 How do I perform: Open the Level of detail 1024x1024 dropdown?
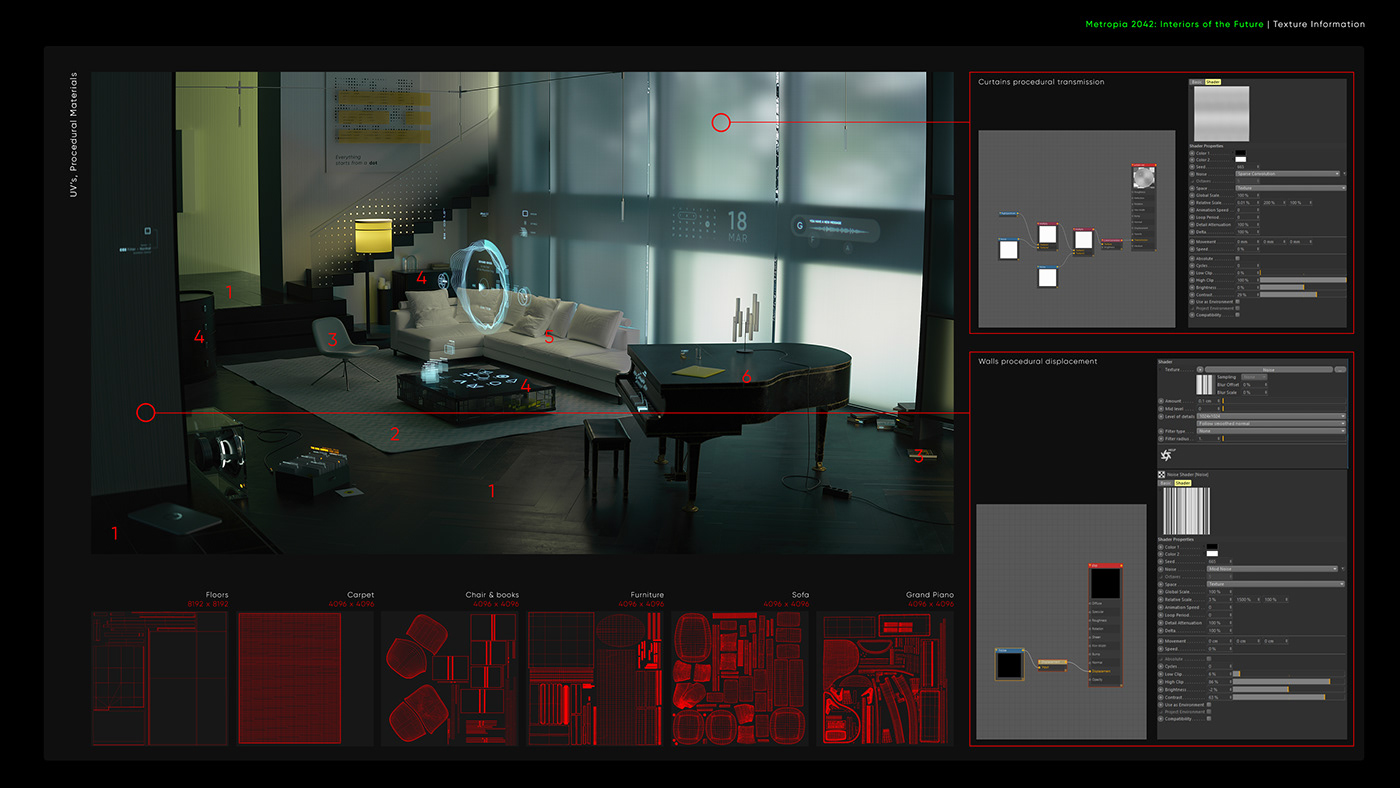(1271, 416)
